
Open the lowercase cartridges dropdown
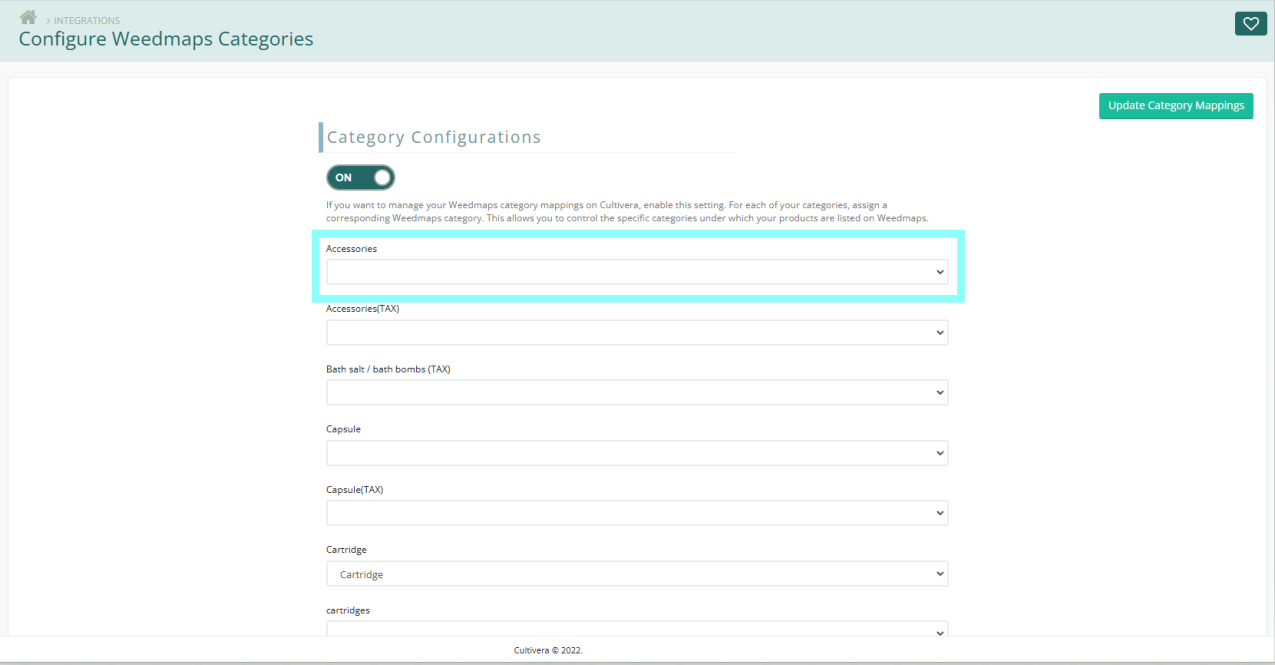click(636, 630)
